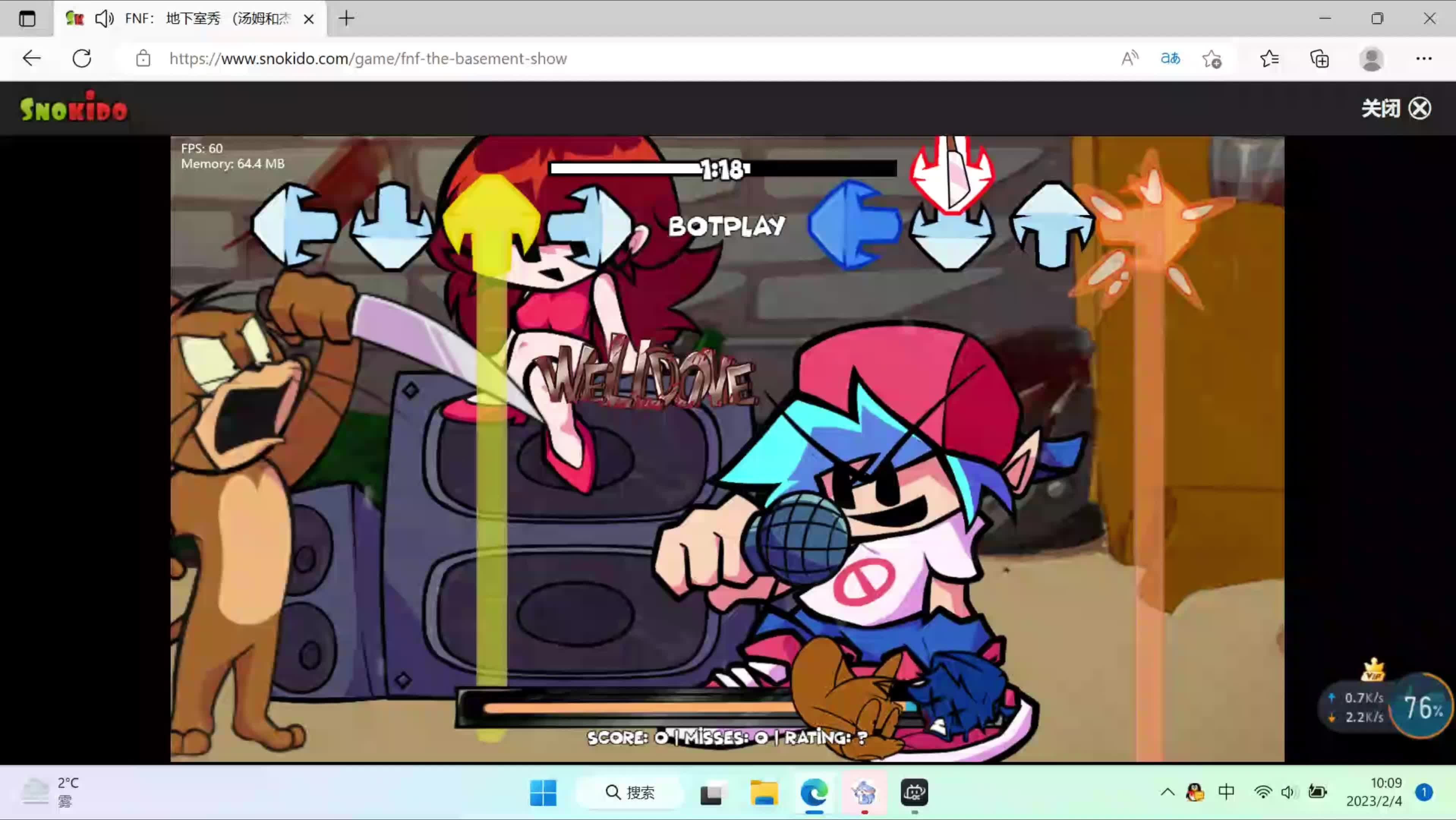
Task: Add this page to favorites
Action: click(x=1212, y=59)
